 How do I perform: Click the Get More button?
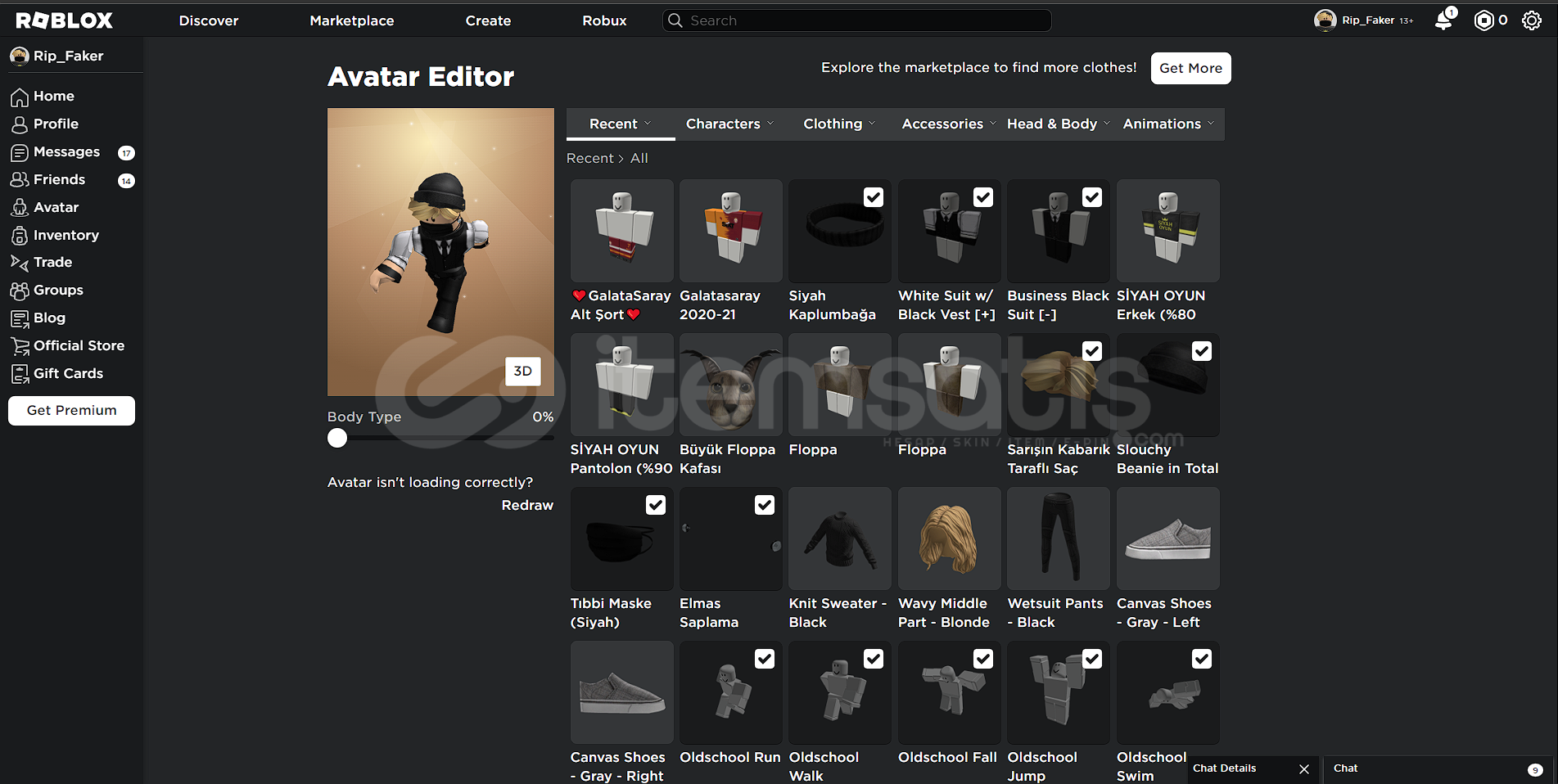[x=1190, y=68]
